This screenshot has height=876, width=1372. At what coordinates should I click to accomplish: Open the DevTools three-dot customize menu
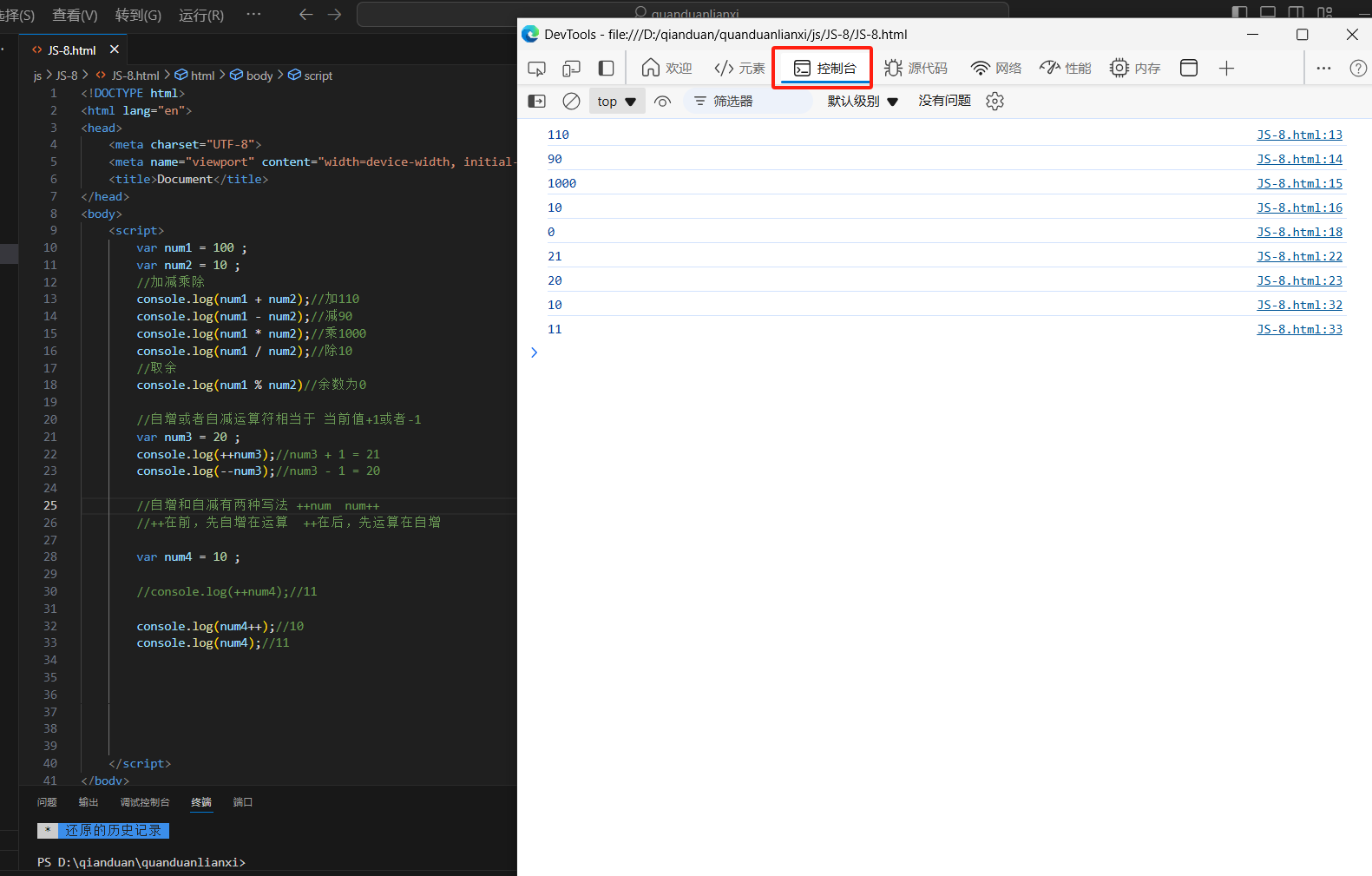[x=1323, y=69]
